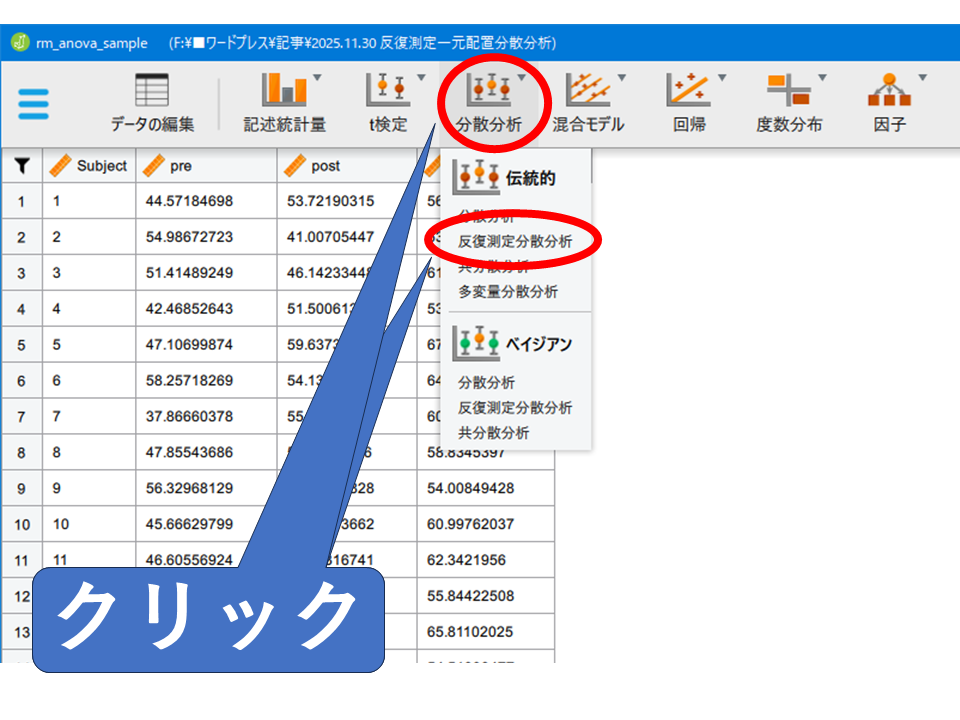Click the 分散分析 toolbar icon

pyautogui.click(x=488, y=91)
